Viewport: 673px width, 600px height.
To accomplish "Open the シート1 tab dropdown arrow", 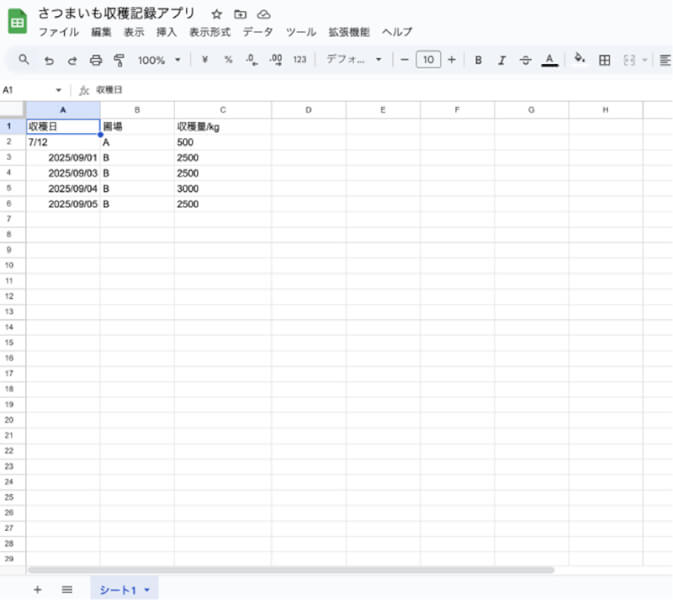I will pos(149,591).
